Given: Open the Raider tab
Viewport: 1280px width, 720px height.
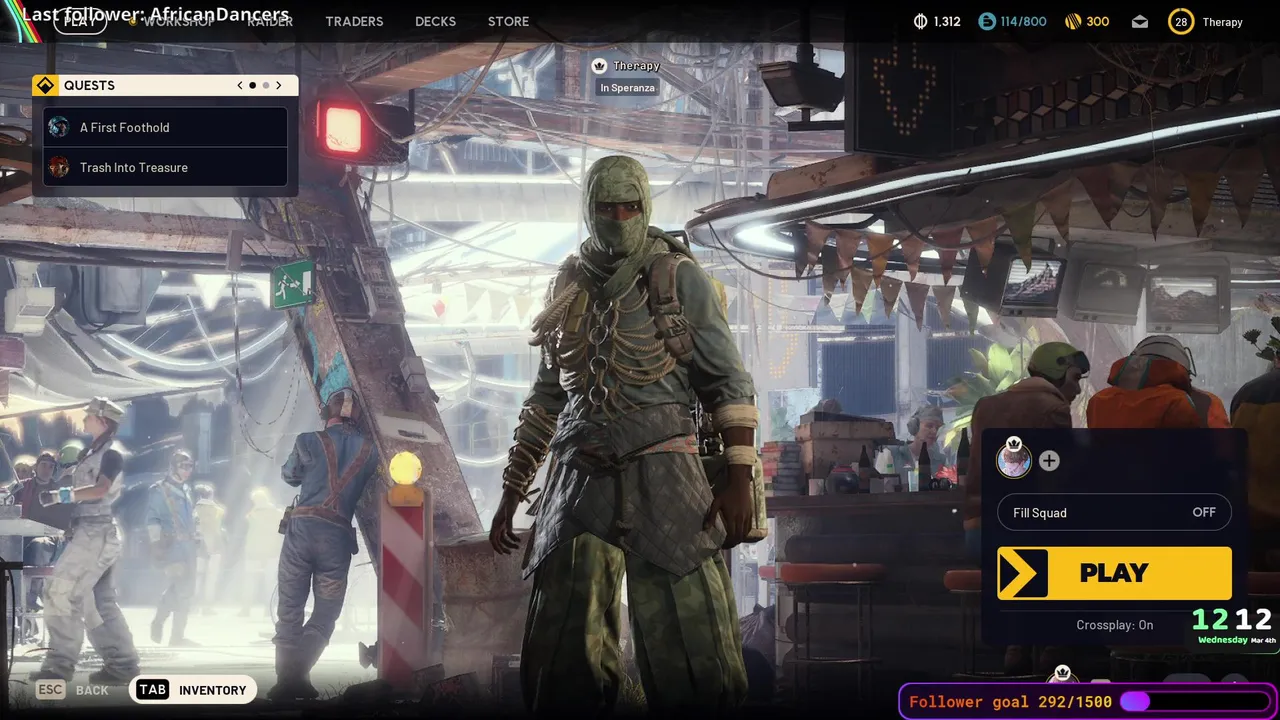Looking at the screenshot, I should (270, 21).
